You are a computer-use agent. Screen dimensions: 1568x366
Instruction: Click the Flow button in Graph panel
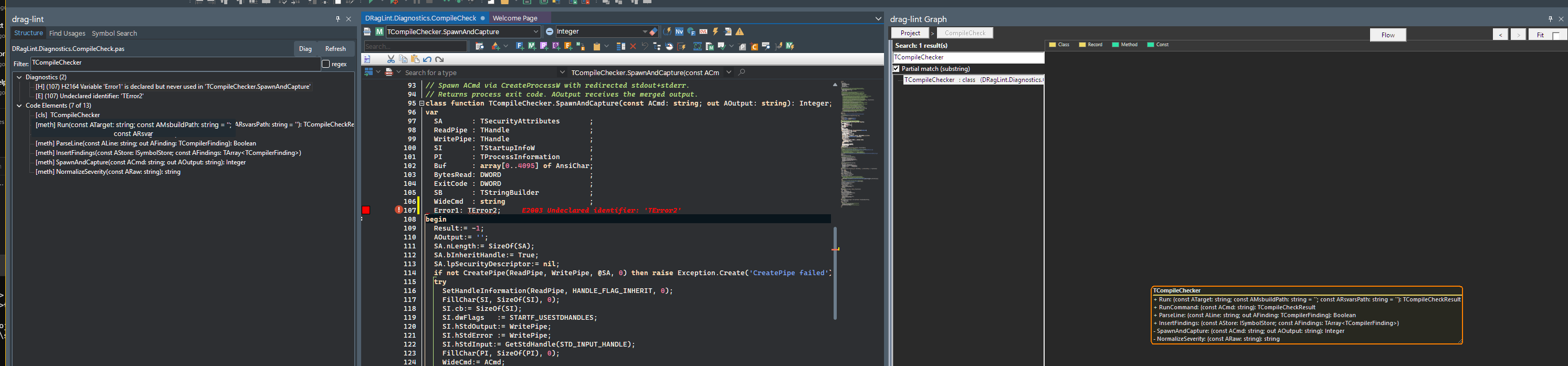point(1388,35)
